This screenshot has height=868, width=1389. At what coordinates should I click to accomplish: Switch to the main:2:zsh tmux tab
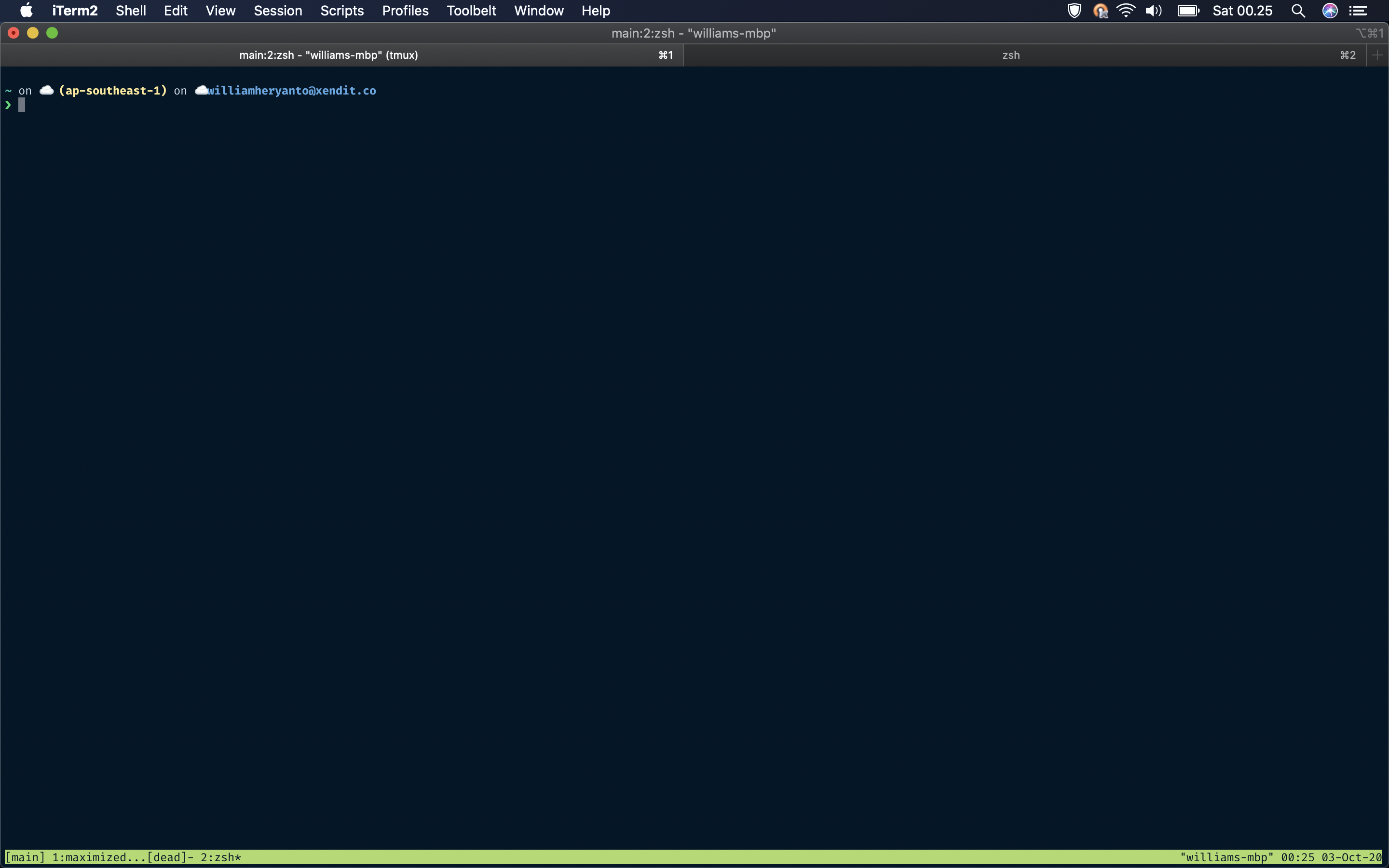point(342,55)
